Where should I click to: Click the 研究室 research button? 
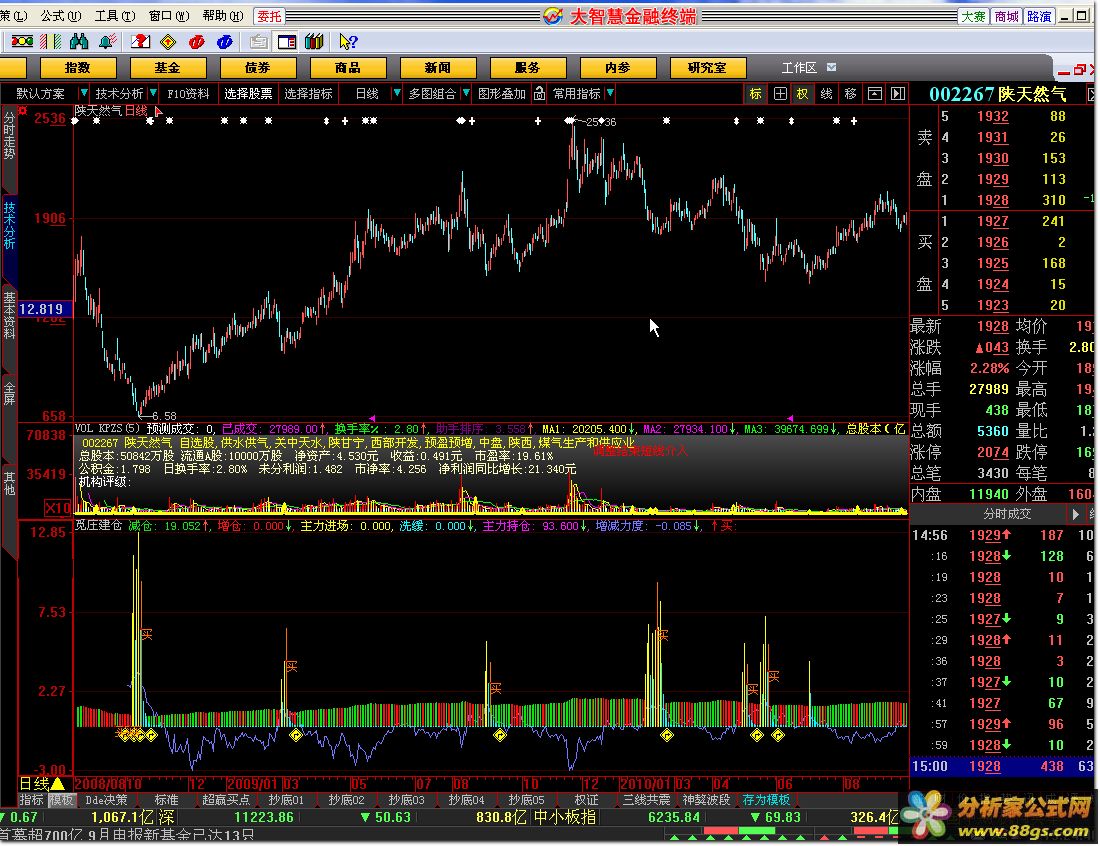click(x=707, y=67)
